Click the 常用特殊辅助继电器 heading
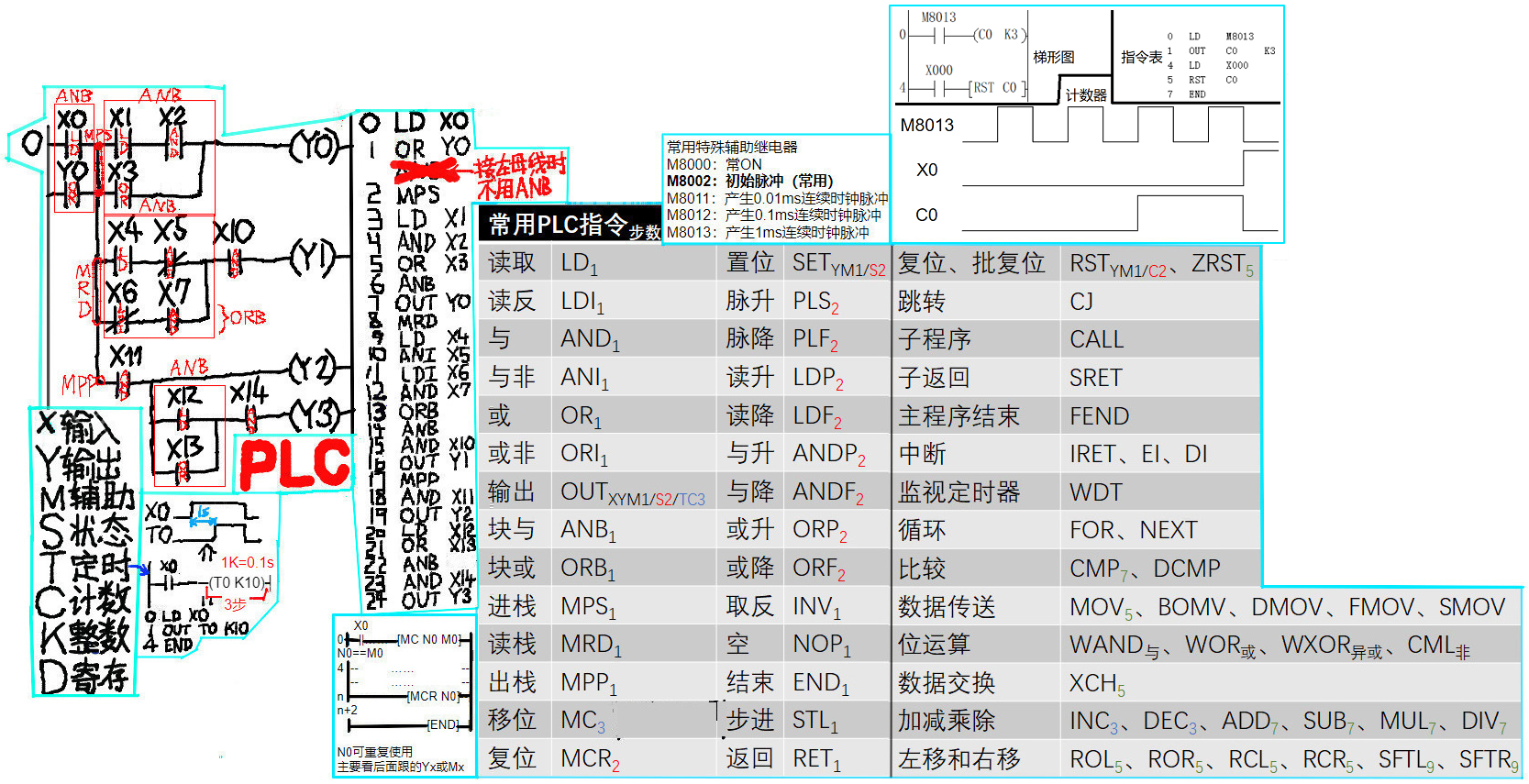 click(x=732, y=147)
